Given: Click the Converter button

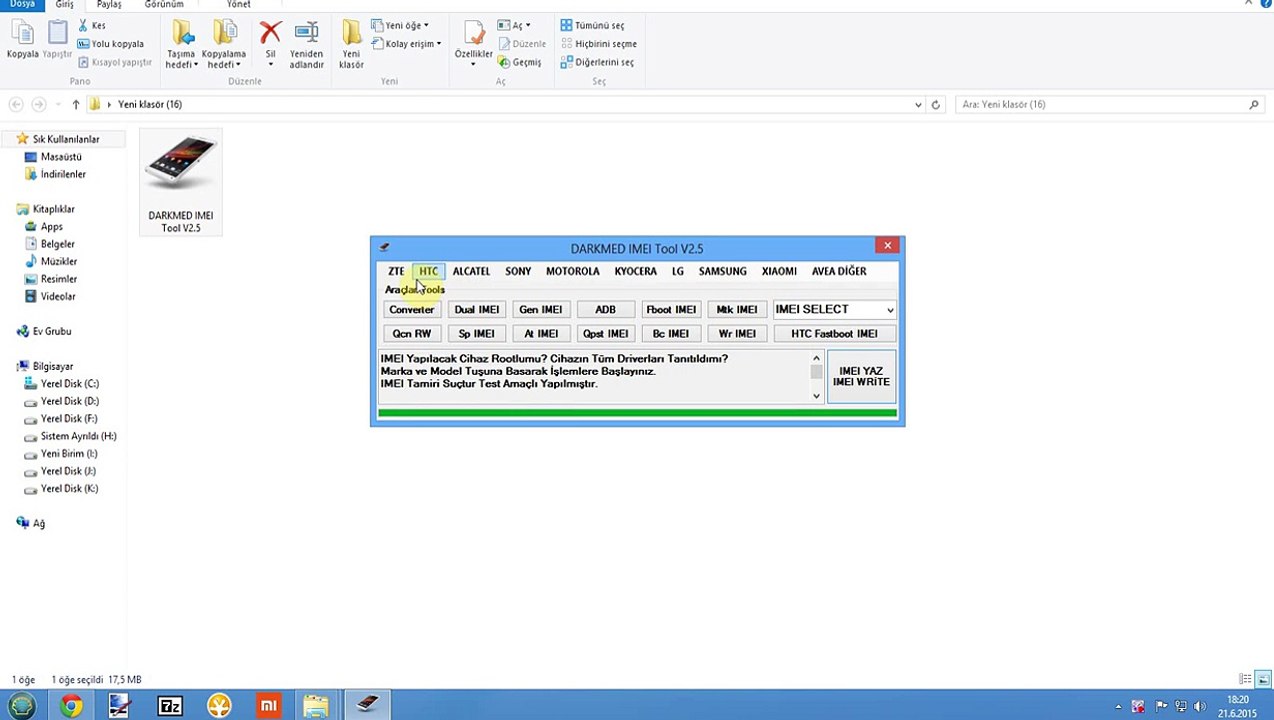Looking at the screenshot, I should coord(411,310).
